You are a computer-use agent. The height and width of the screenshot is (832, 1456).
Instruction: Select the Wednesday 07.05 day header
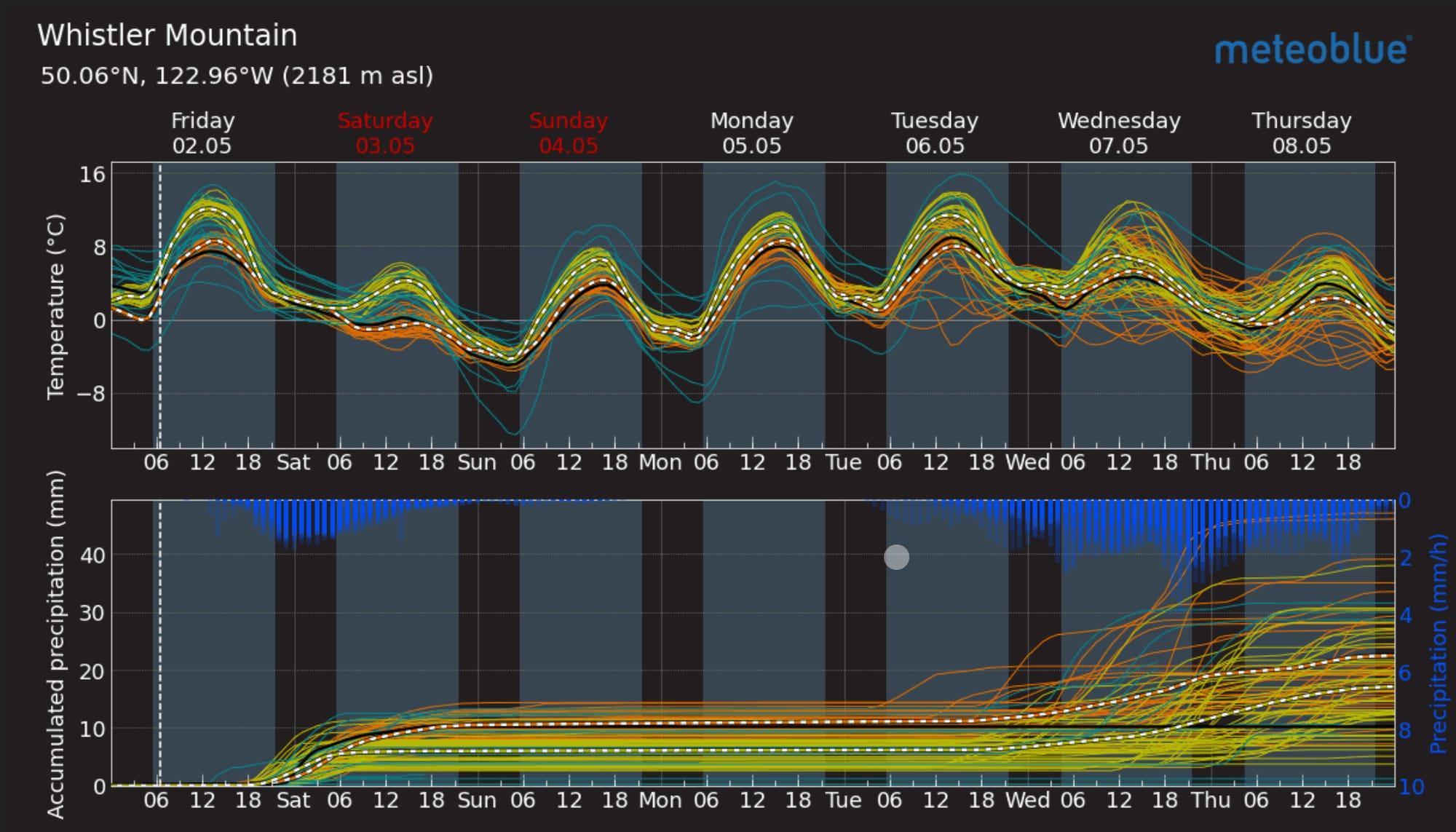pos(1119,133)
